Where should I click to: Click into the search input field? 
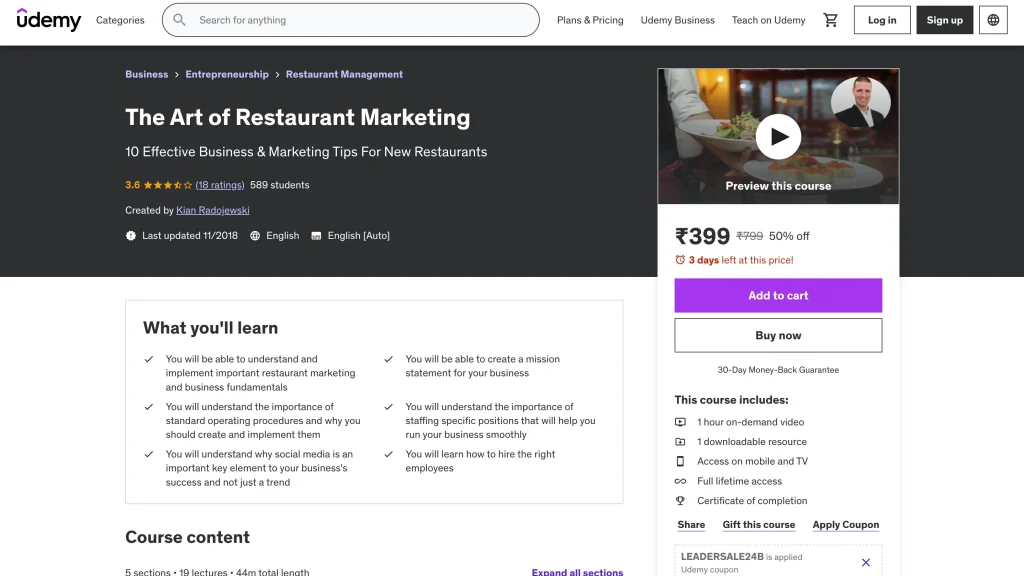click(360, 20)
